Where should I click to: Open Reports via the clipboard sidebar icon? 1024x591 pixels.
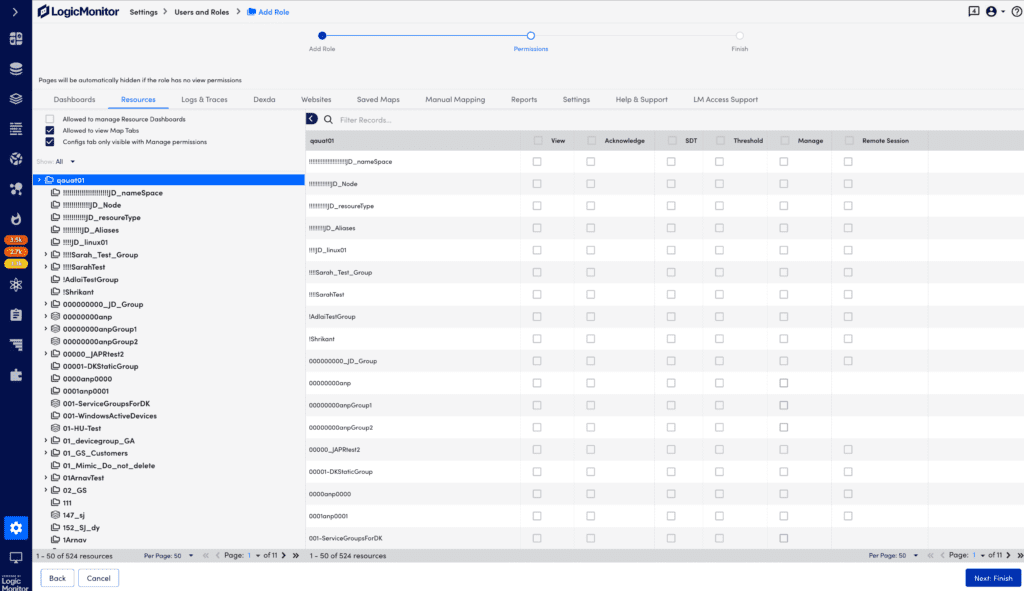16,315
